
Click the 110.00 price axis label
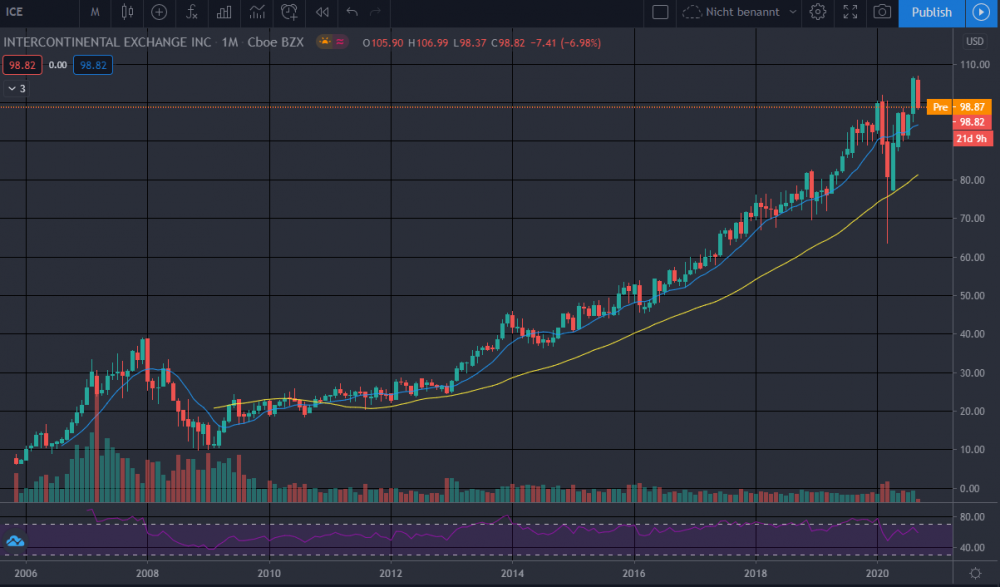coord(974,64)
